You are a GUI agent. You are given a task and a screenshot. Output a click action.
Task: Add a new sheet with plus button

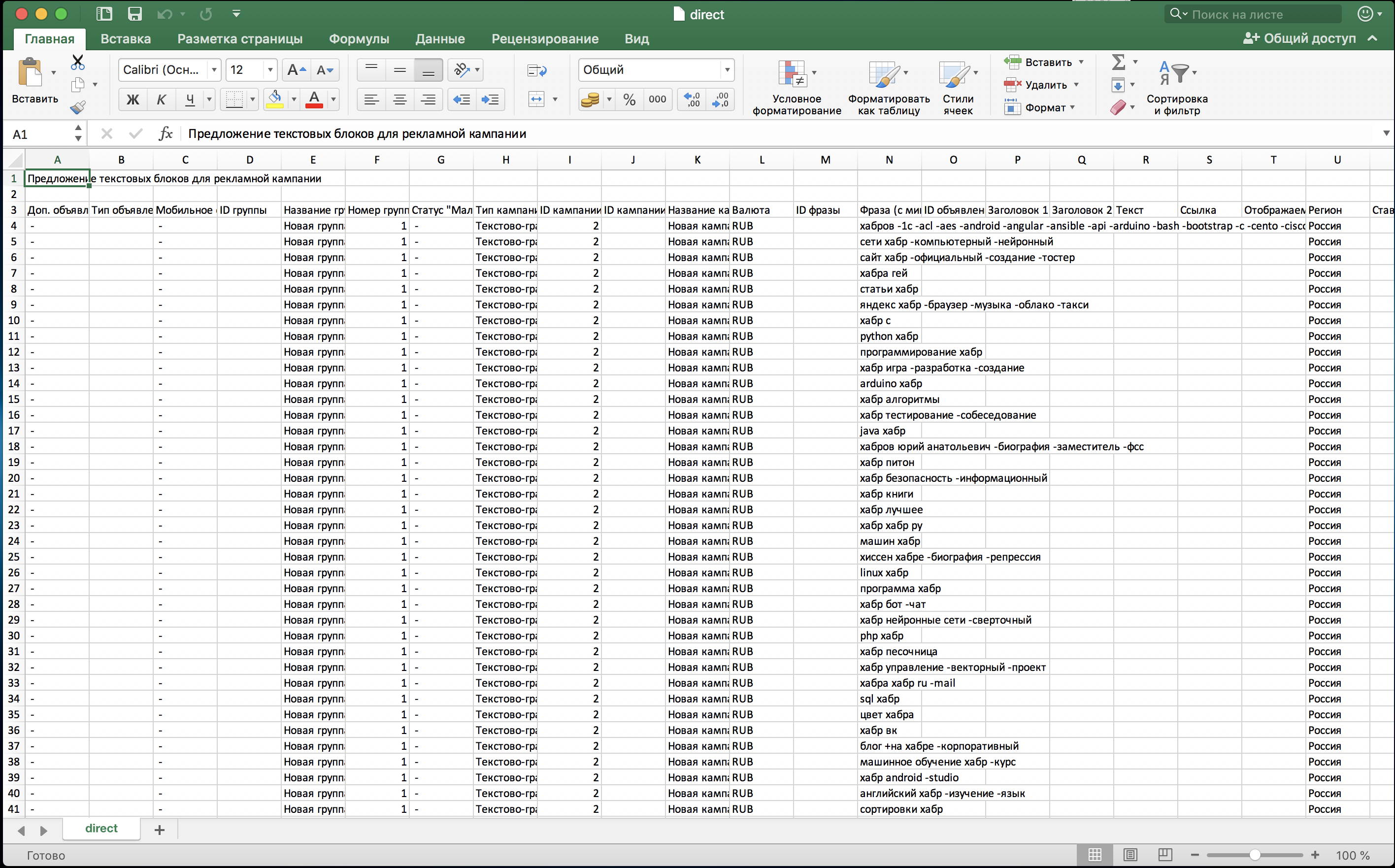[x=160, y=830]
